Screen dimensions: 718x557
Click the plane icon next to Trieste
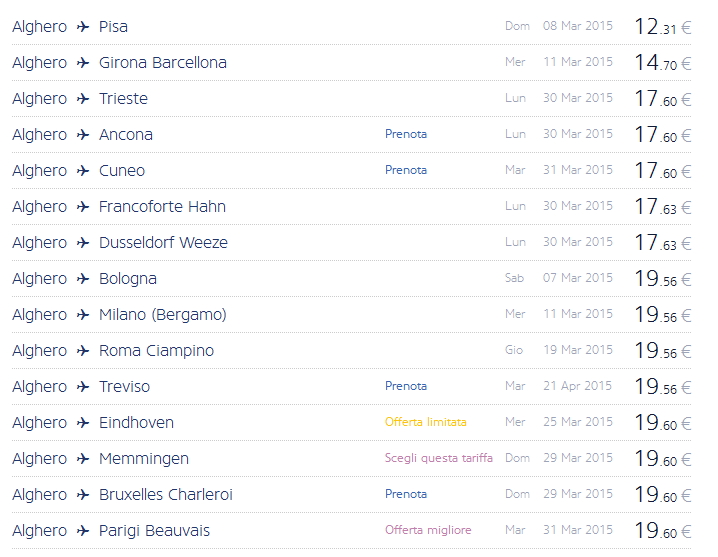83,99
